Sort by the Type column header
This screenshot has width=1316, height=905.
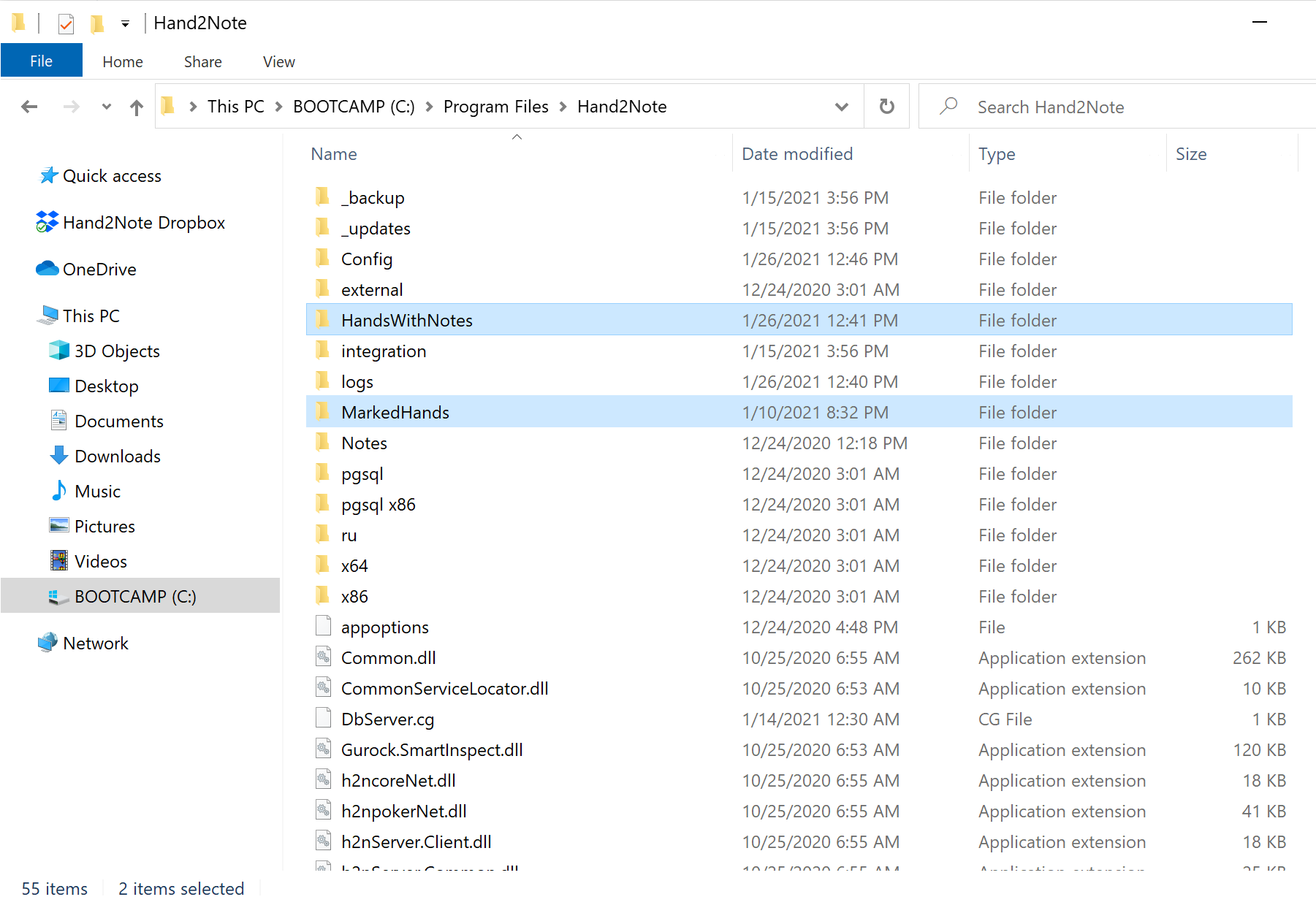point(997,154)
